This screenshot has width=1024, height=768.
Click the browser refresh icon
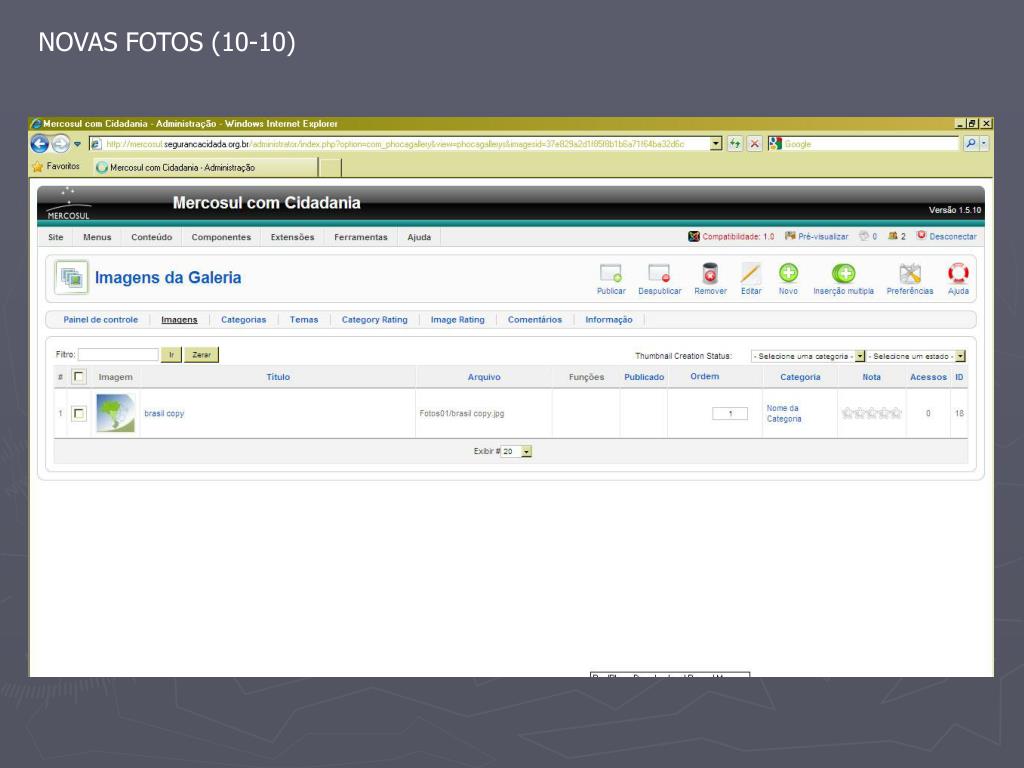pyautogui.click(x=735, y=144)
